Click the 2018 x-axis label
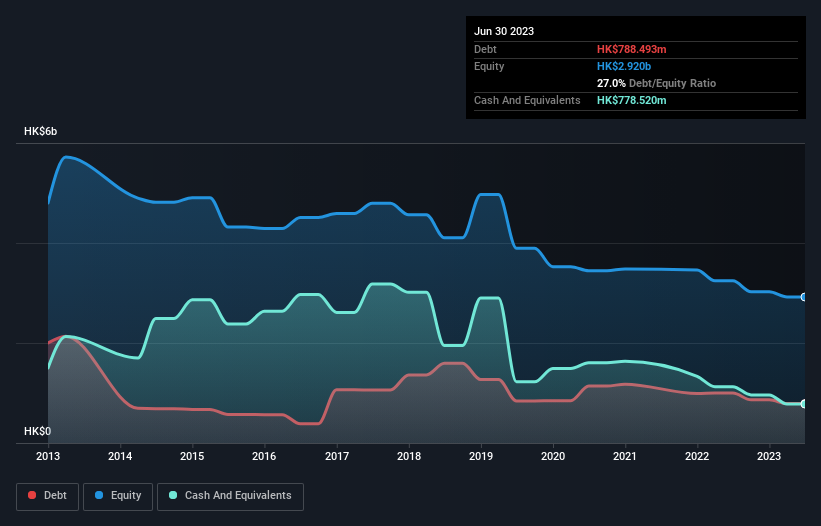The image size is (821, 526). [409, 456]
